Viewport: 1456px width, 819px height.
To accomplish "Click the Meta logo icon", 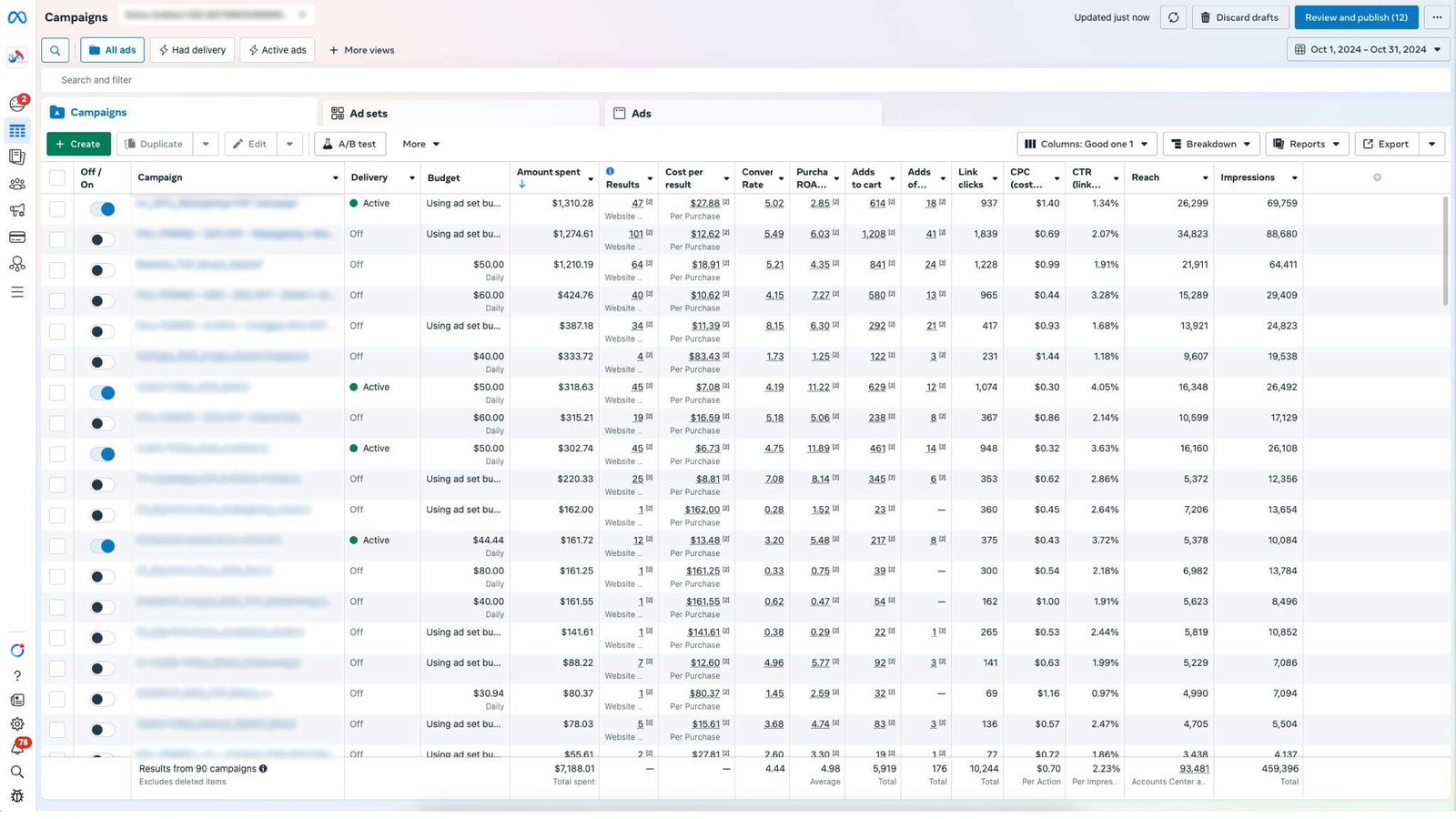I will tap(16, 17).
